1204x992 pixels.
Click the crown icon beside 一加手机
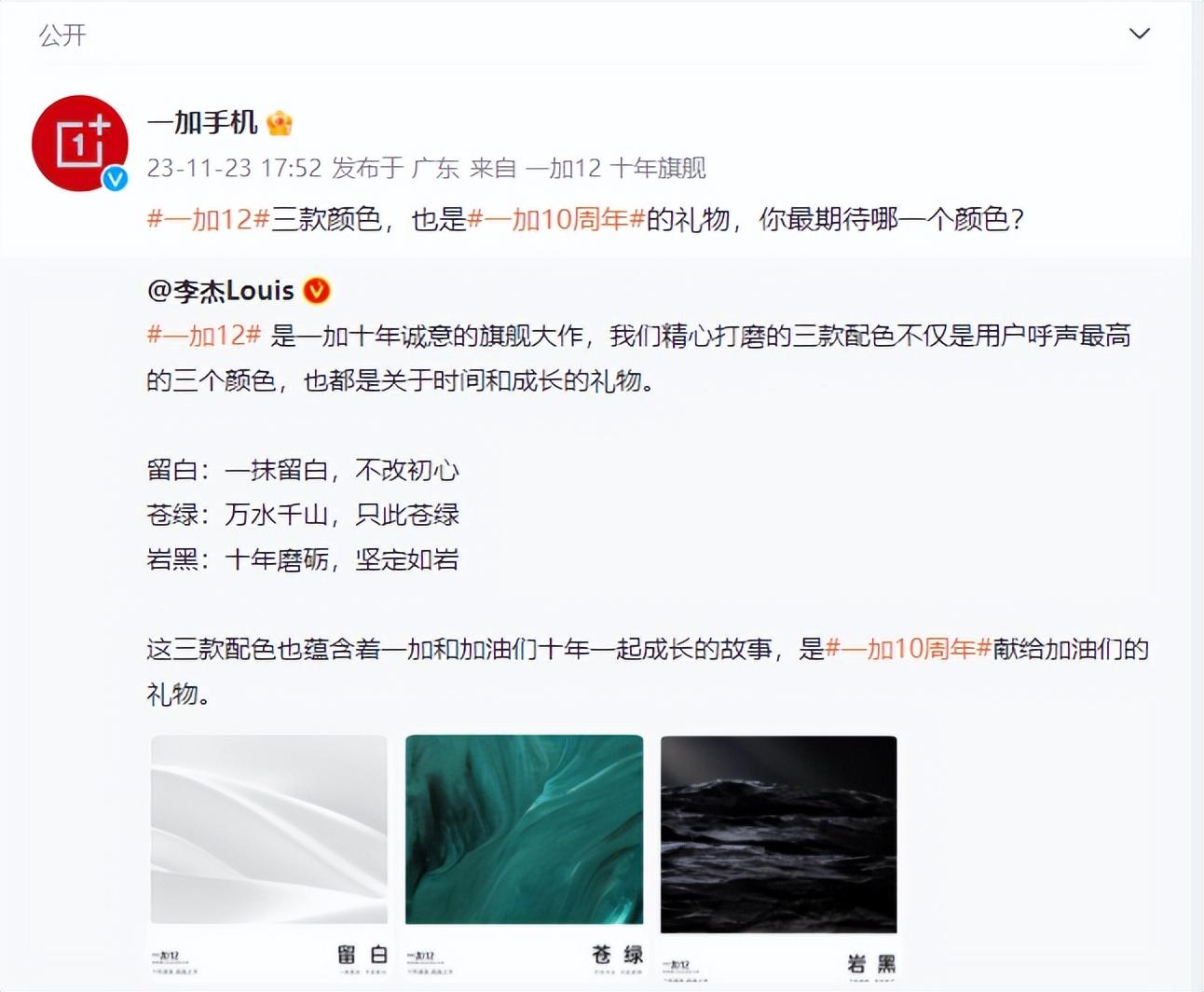[280, 122]
